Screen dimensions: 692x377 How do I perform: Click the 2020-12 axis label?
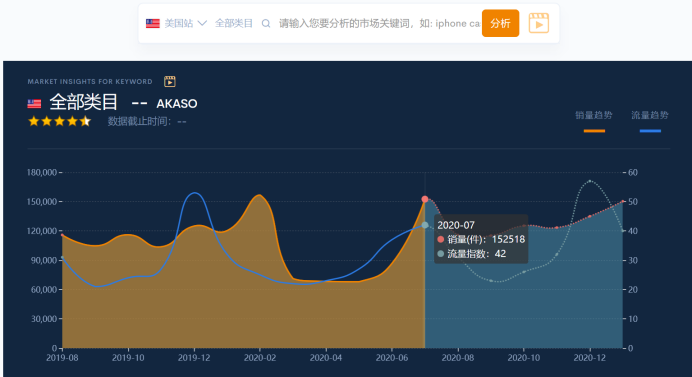point(590,358)
